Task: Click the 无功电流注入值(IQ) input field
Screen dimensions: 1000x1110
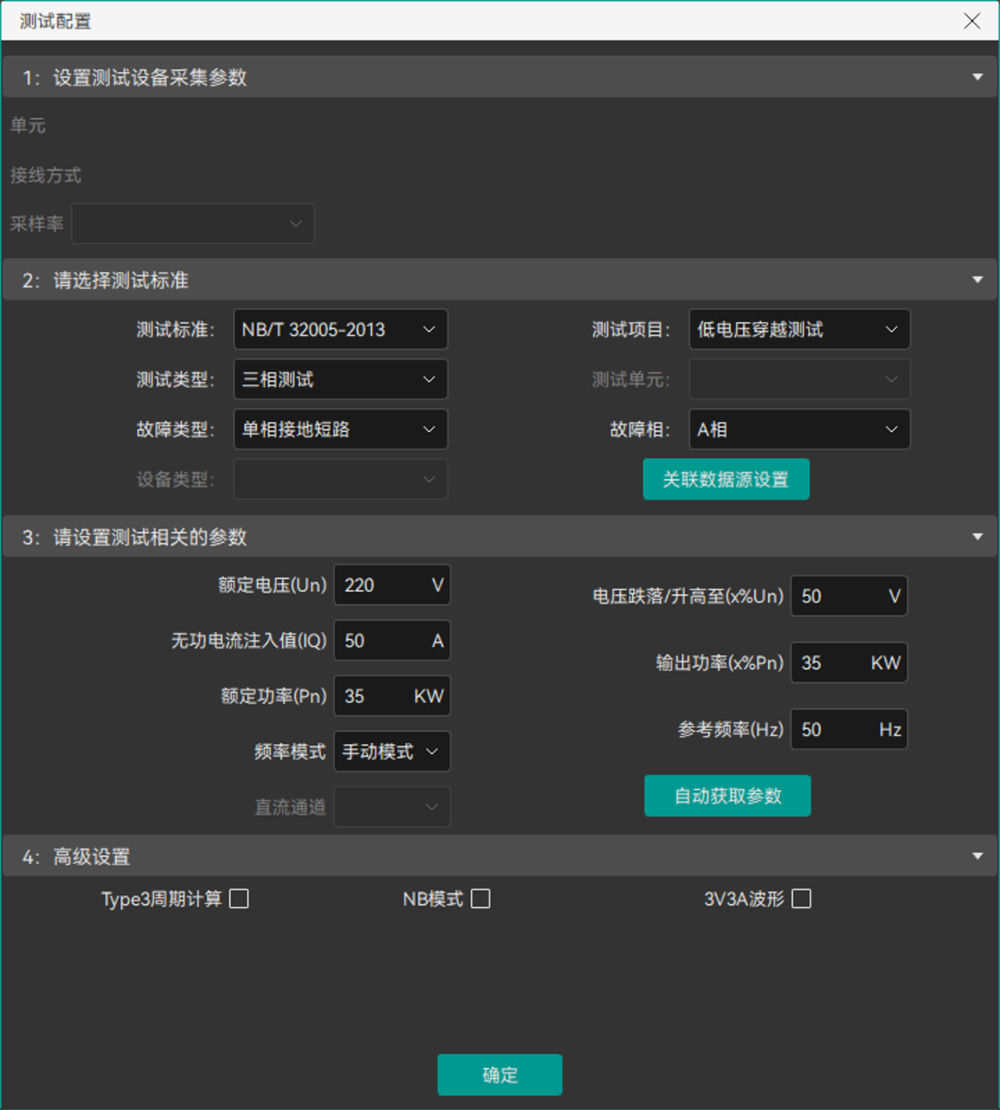Action: [x=380, y=641]
